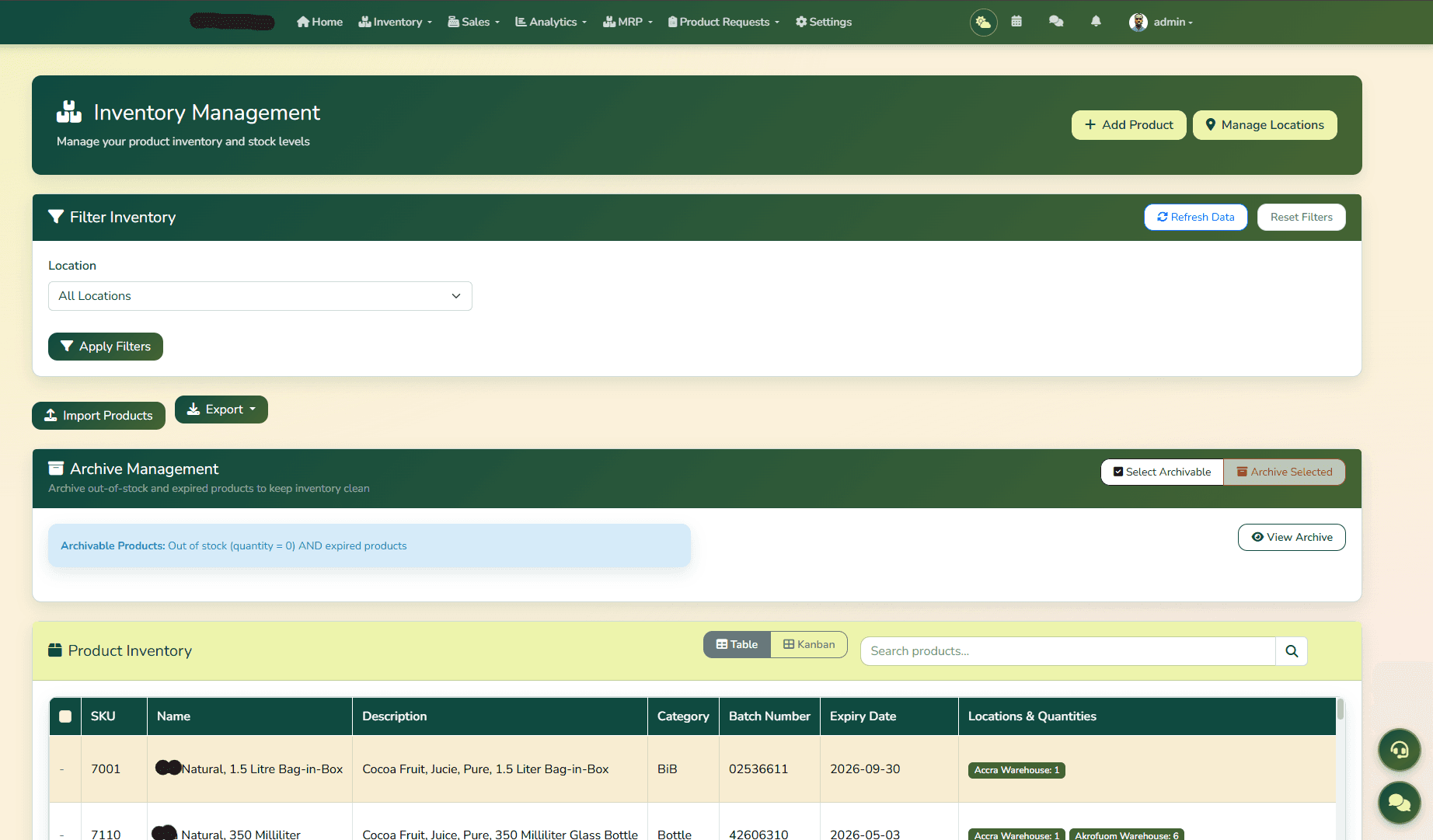Click the funnel icon beside Filter Inventory
The height and width of the screenshot is (840, 1433).
pos(56,217)
